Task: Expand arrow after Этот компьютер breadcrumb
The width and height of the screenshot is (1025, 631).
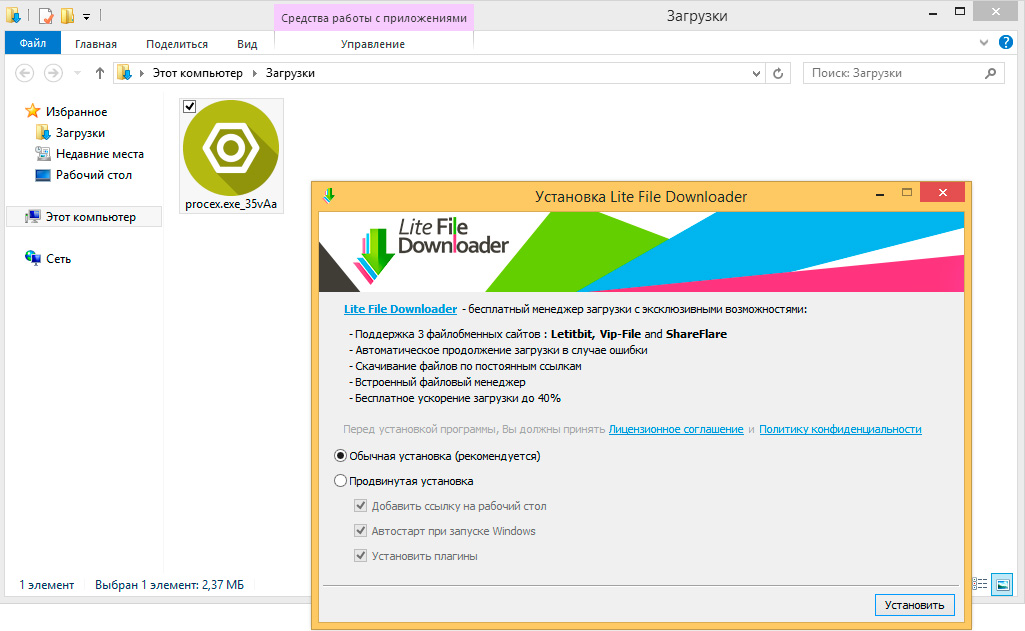Action: click(x=255, y=73)
